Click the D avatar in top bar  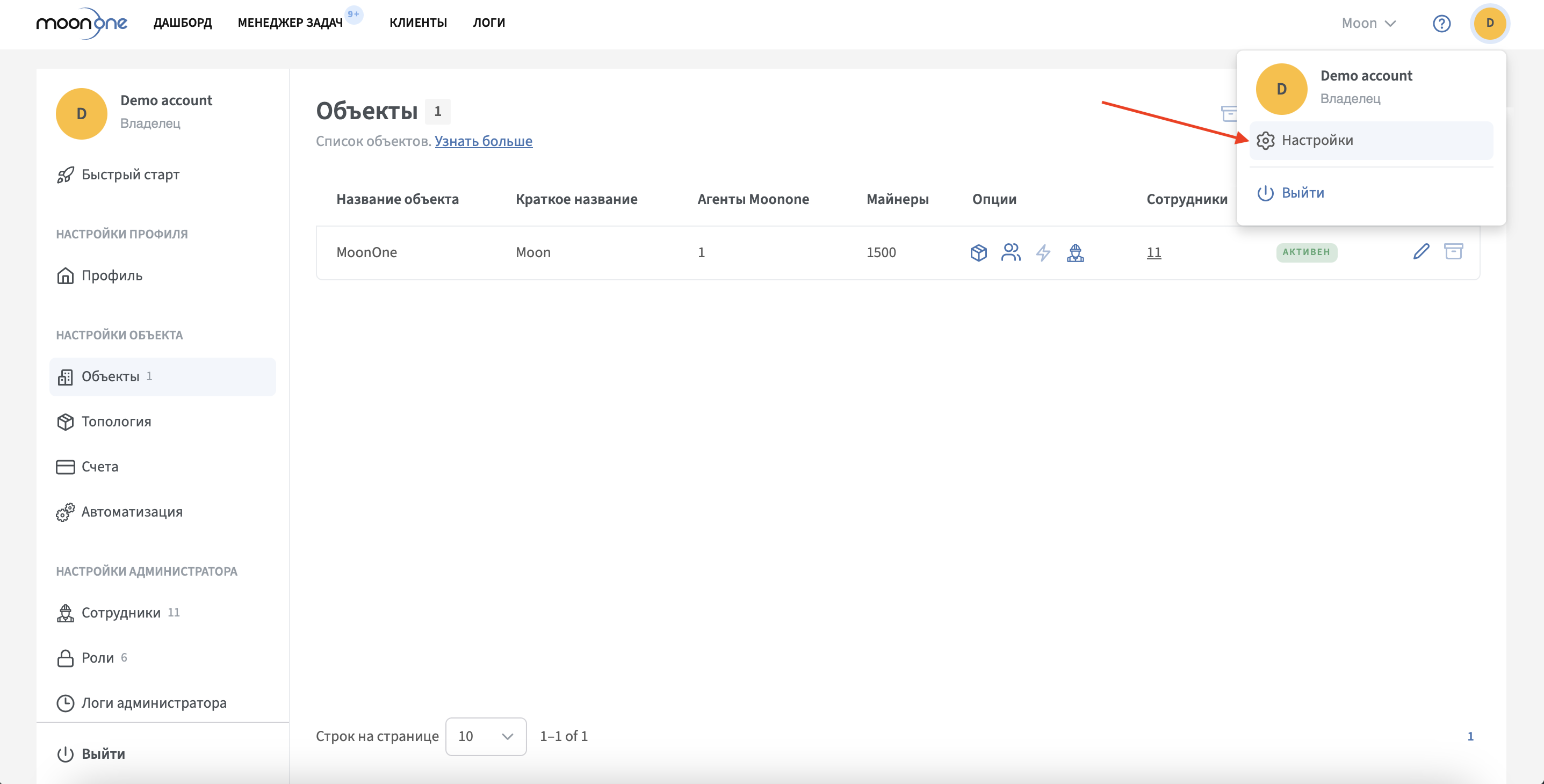pos(1489,23)
